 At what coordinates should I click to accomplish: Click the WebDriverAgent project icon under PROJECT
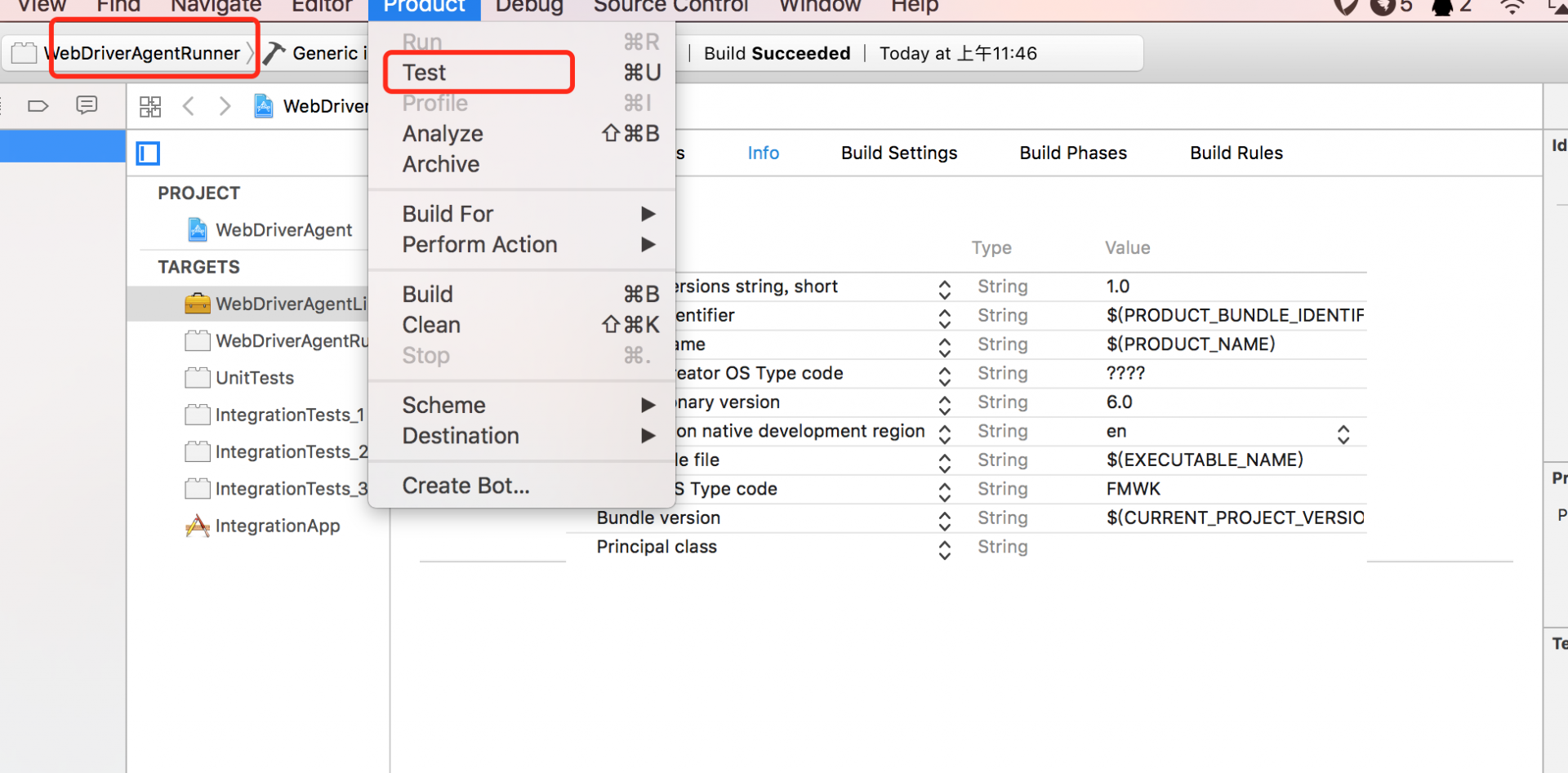pyautogui.click(x=197, y=229)
